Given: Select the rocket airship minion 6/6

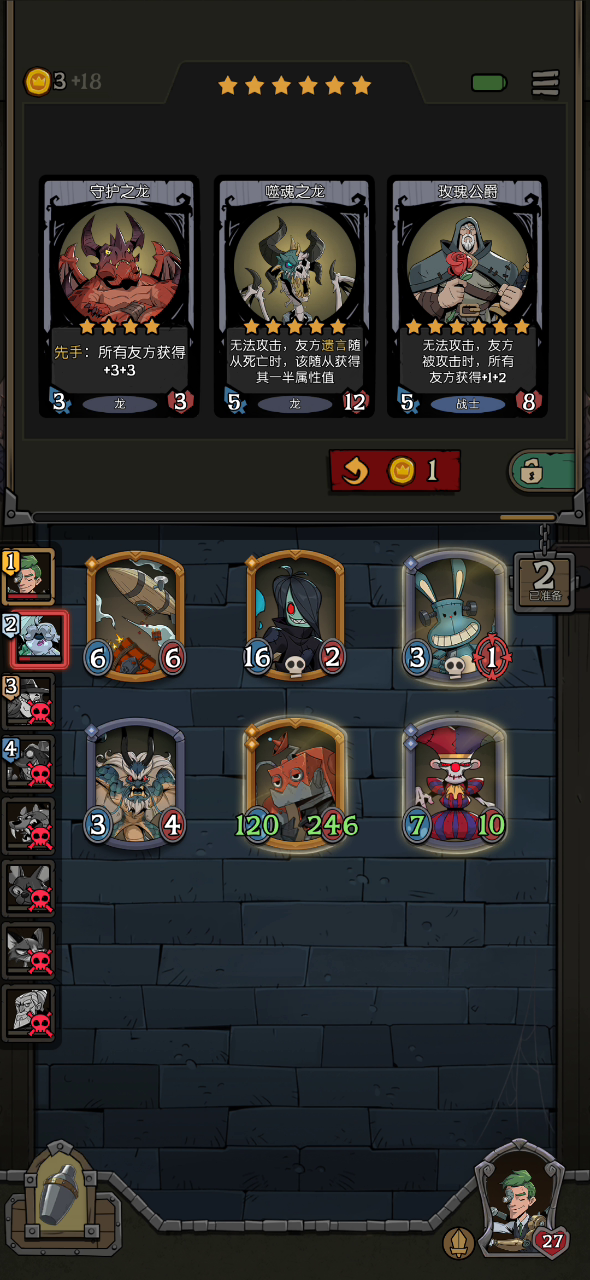Looking at the screenshot, I should click(136, 616).
